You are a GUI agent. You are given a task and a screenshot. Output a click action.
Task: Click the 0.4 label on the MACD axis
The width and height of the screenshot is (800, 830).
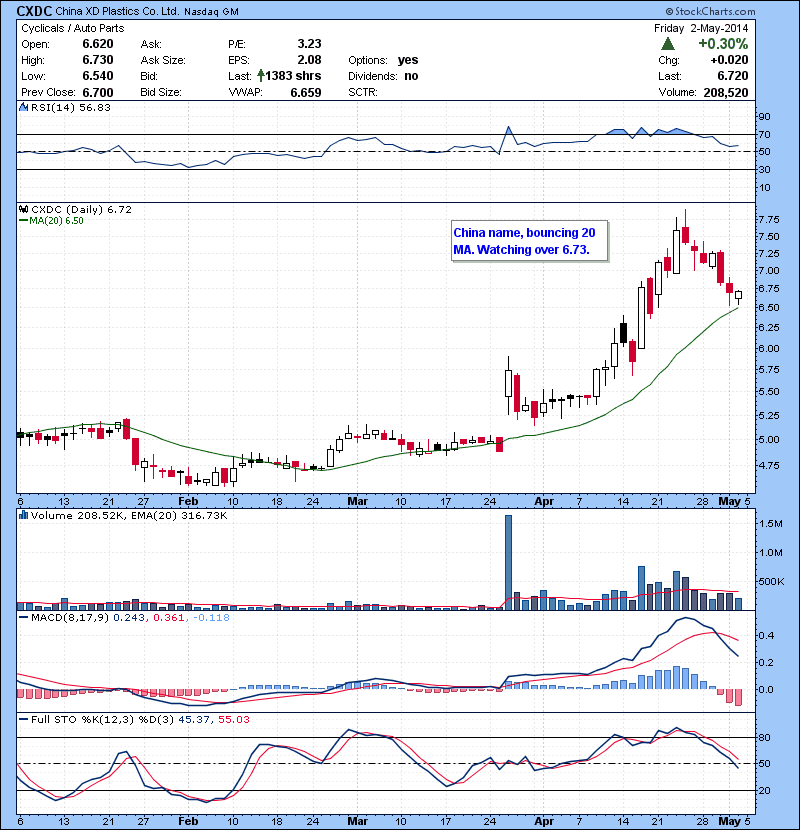pyautogui.click(x=767, y=636)
